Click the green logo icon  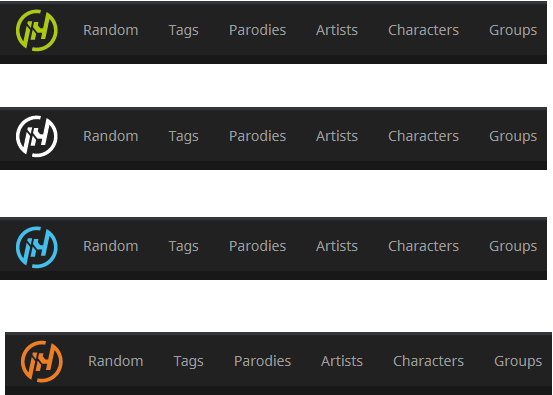tap(37, 30)
